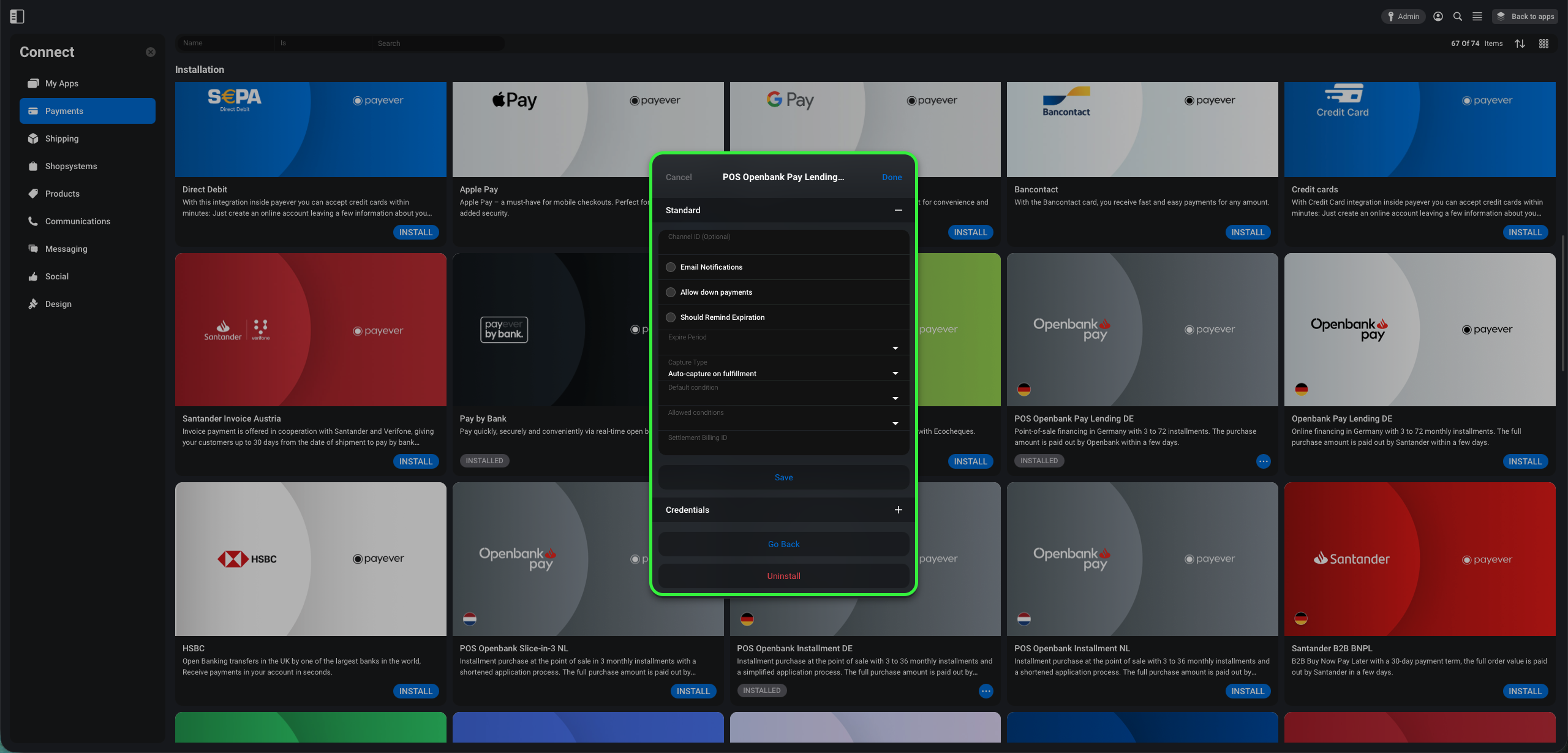Viewport: 1568px width, 753px height.
Task: Open the Expire Period dropdown
Action: pos(784,343)
